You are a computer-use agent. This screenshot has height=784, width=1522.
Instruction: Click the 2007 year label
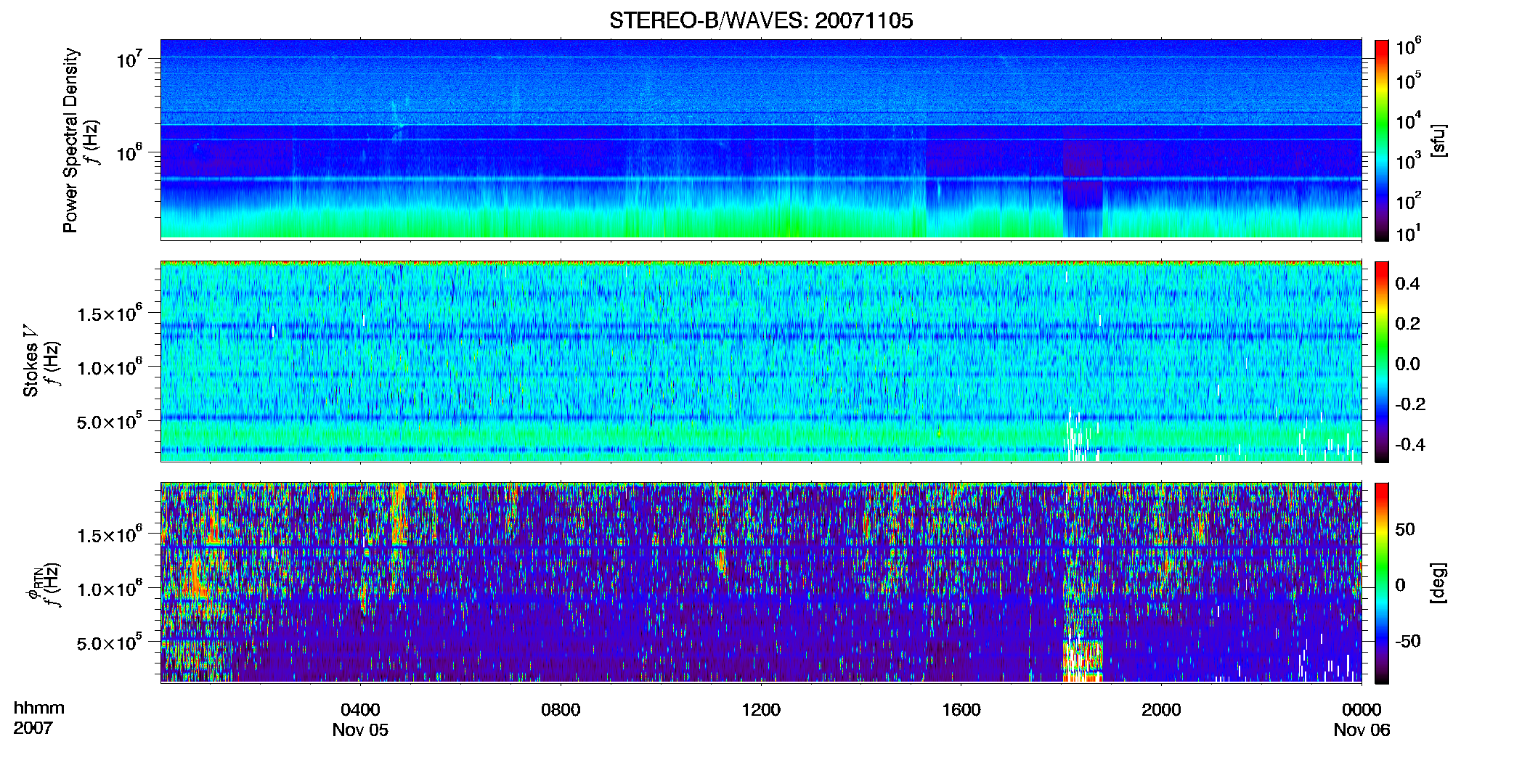click(33, 728)
